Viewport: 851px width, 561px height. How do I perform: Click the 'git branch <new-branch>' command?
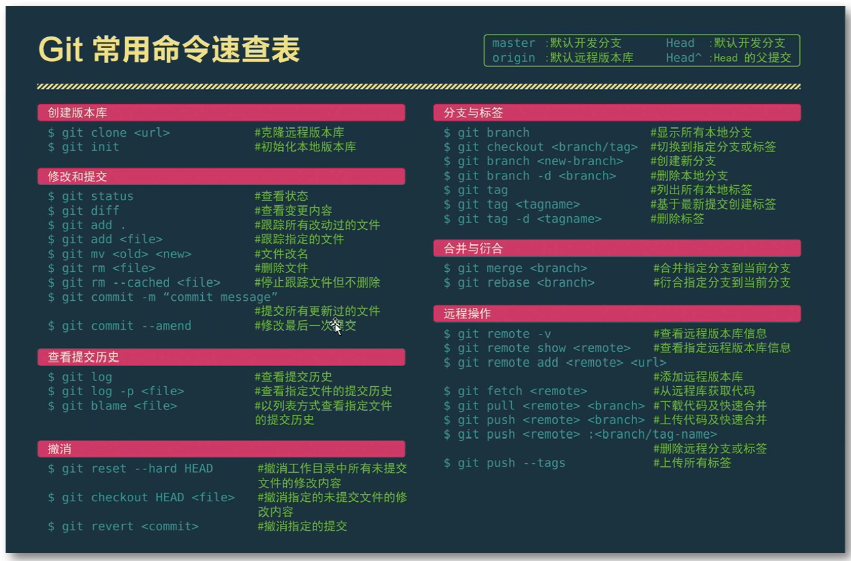(534, 161)
